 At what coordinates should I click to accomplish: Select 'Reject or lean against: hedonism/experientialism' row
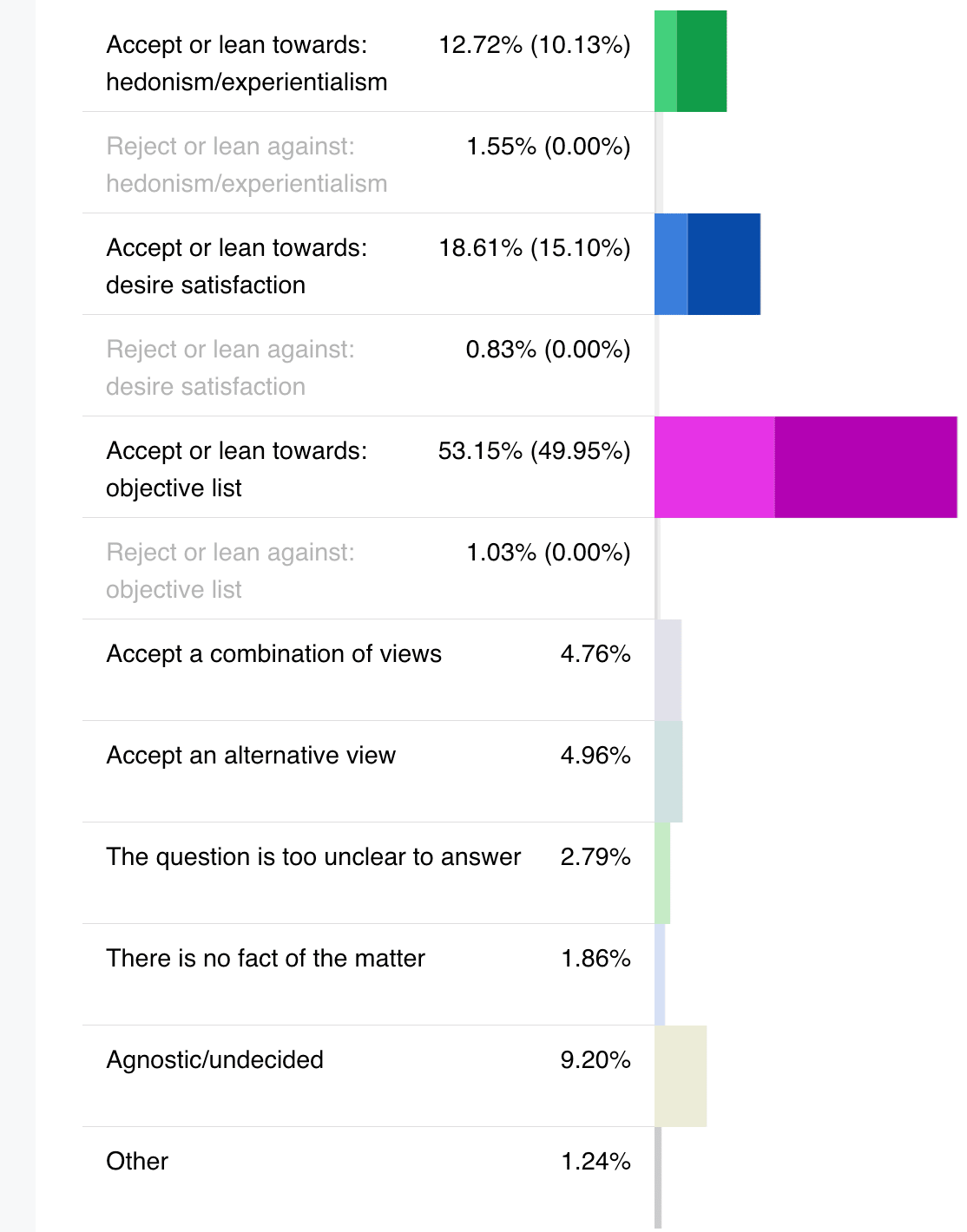(x=368, y=163)
